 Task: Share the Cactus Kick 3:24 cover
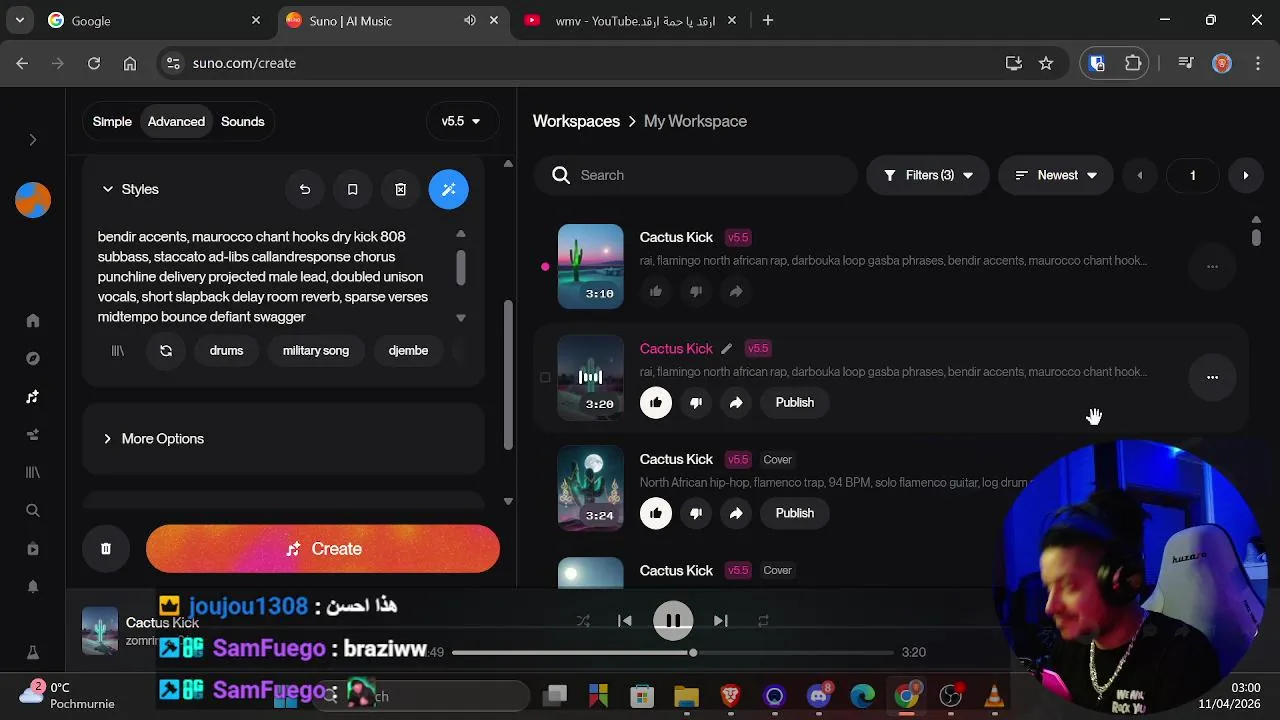pos(736,514)
